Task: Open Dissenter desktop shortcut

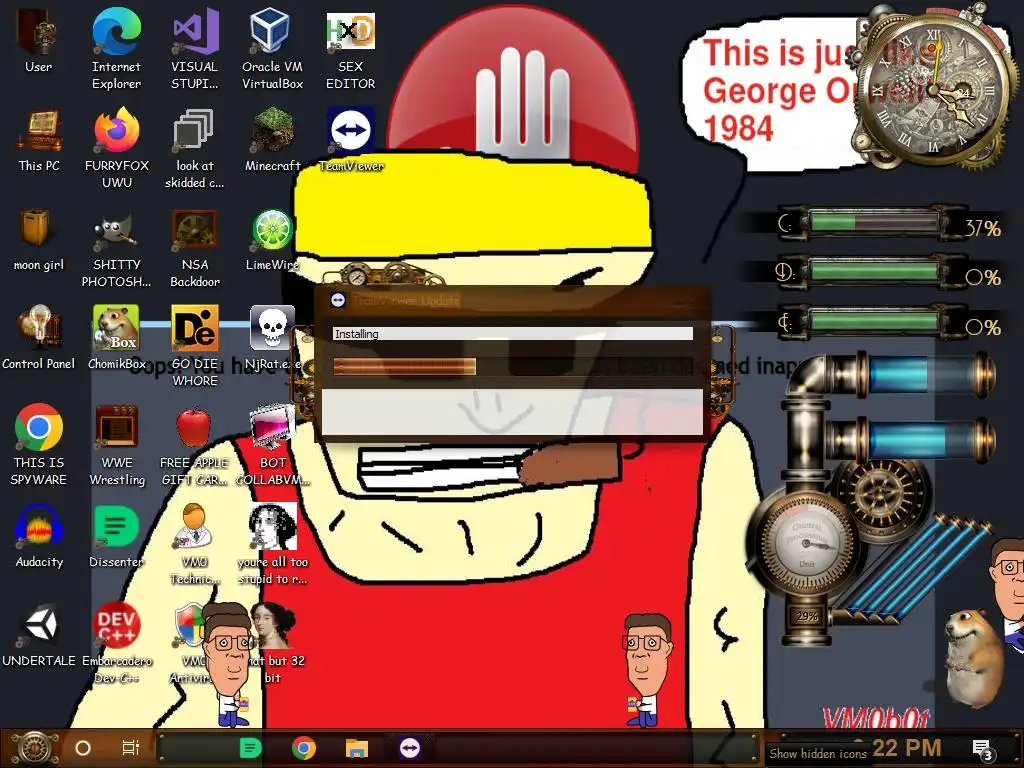Action: (117, 536)
